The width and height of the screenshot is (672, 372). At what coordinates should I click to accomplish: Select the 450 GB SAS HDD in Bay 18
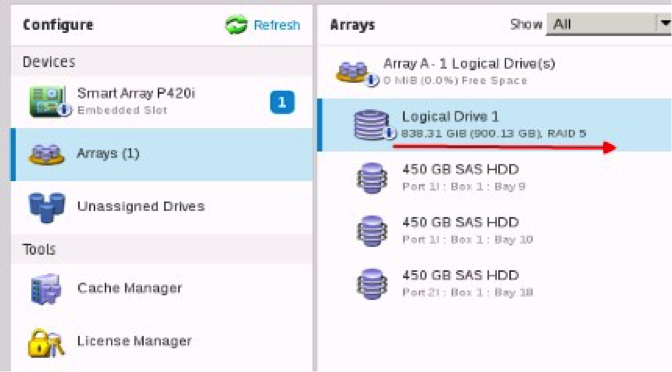coord(460,275)
